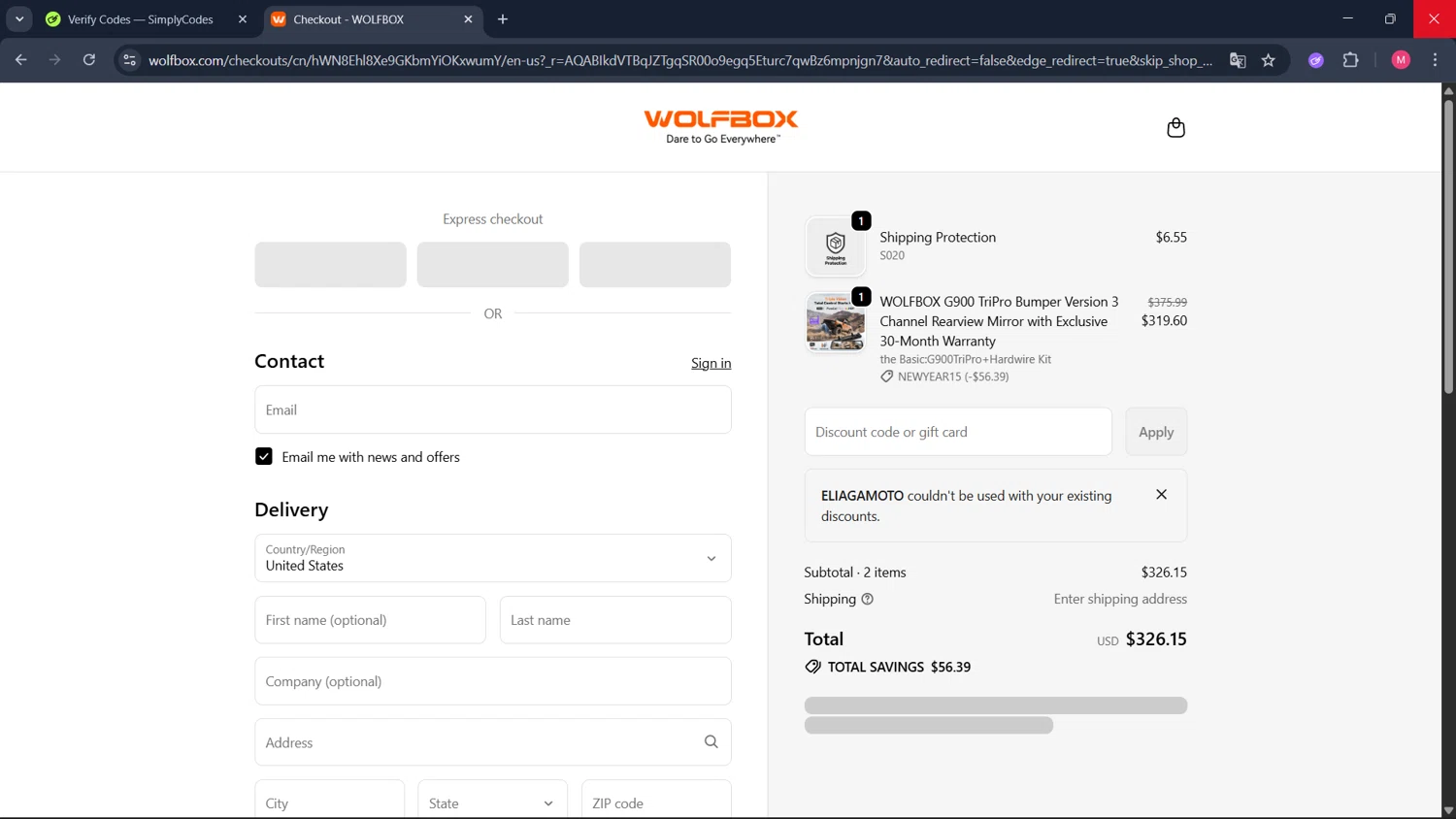
Task: Open the tab search dropdown arrow
Action: pos(19,19)
